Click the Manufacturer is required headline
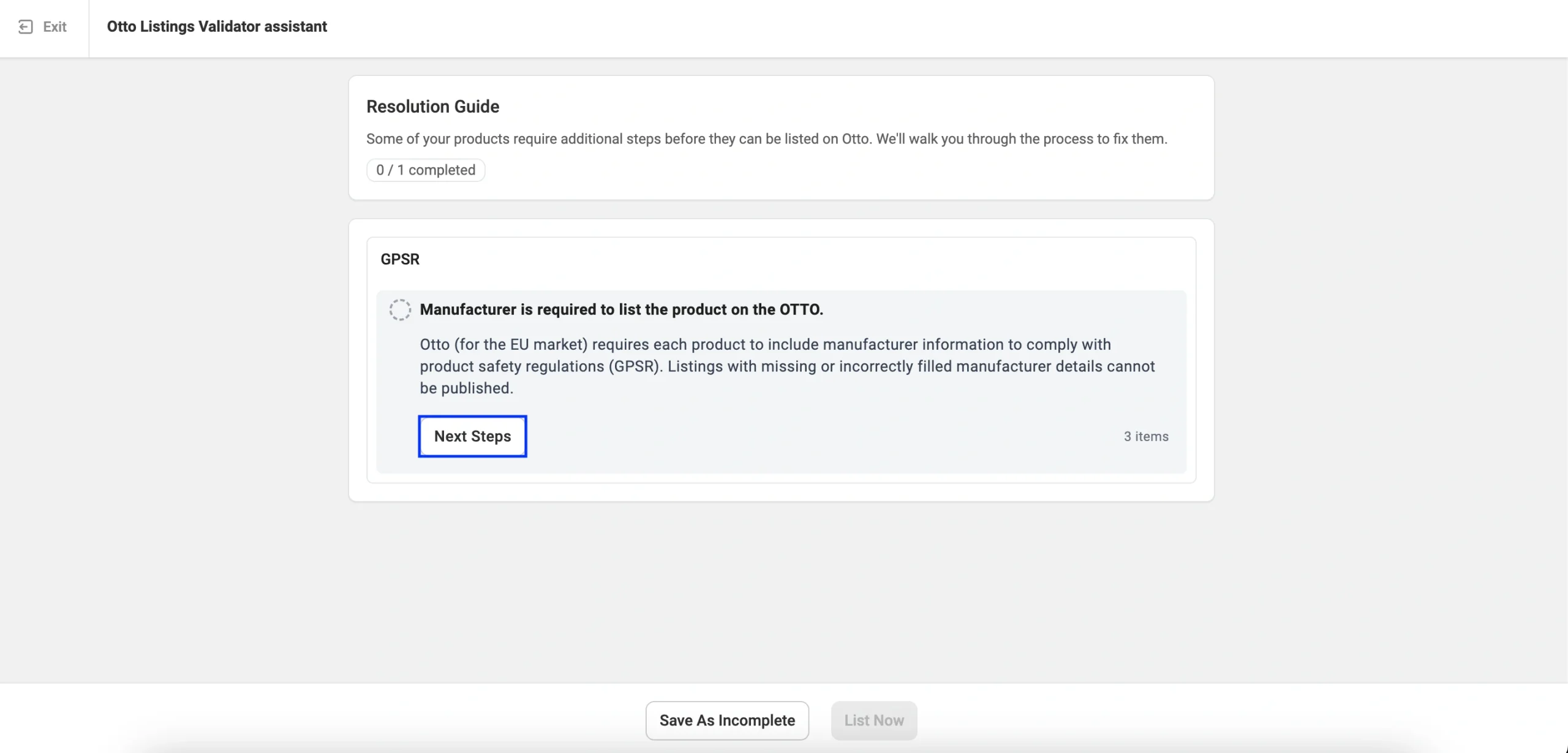 pos(621,309)
